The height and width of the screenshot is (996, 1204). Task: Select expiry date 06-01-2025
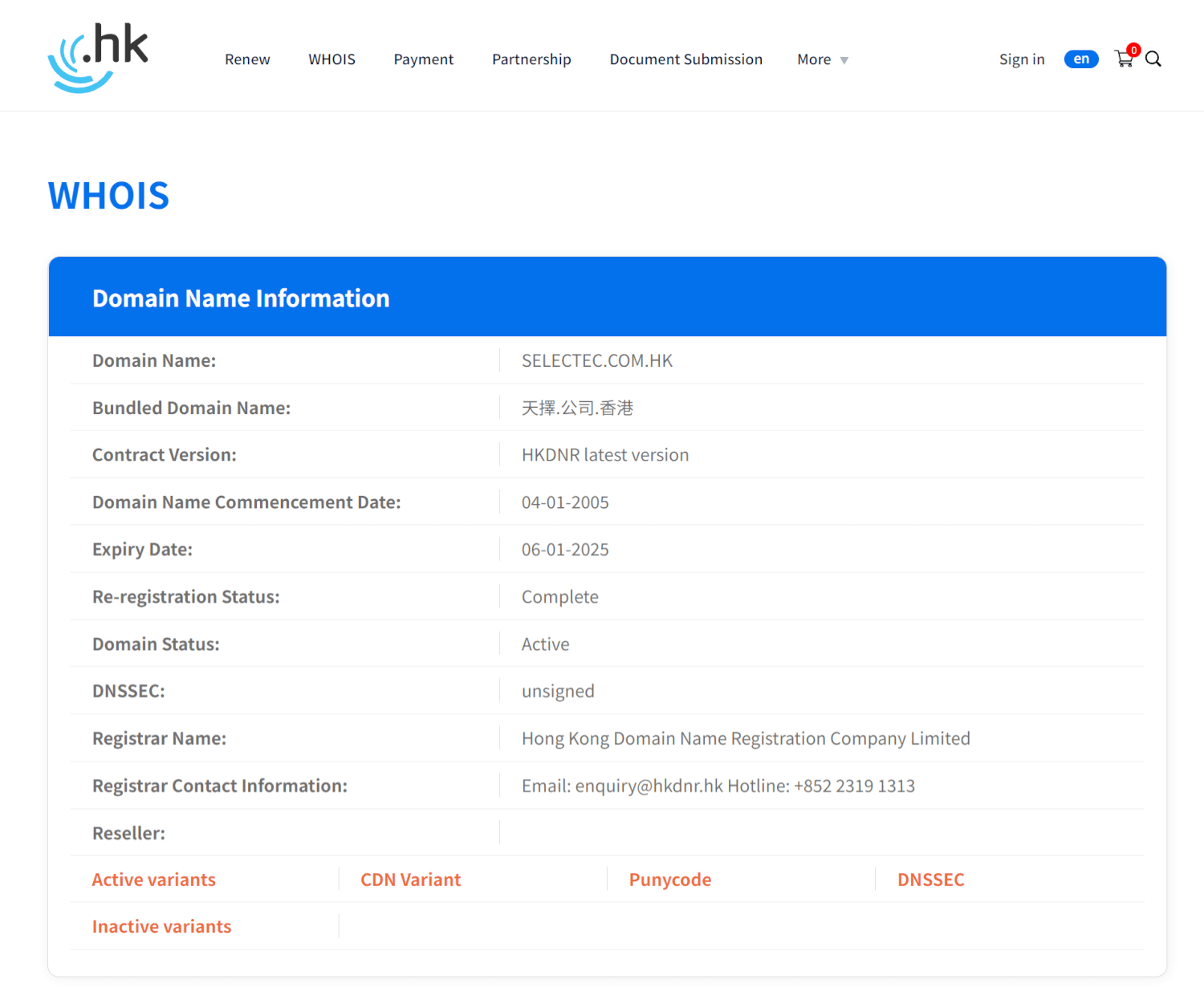565,550
